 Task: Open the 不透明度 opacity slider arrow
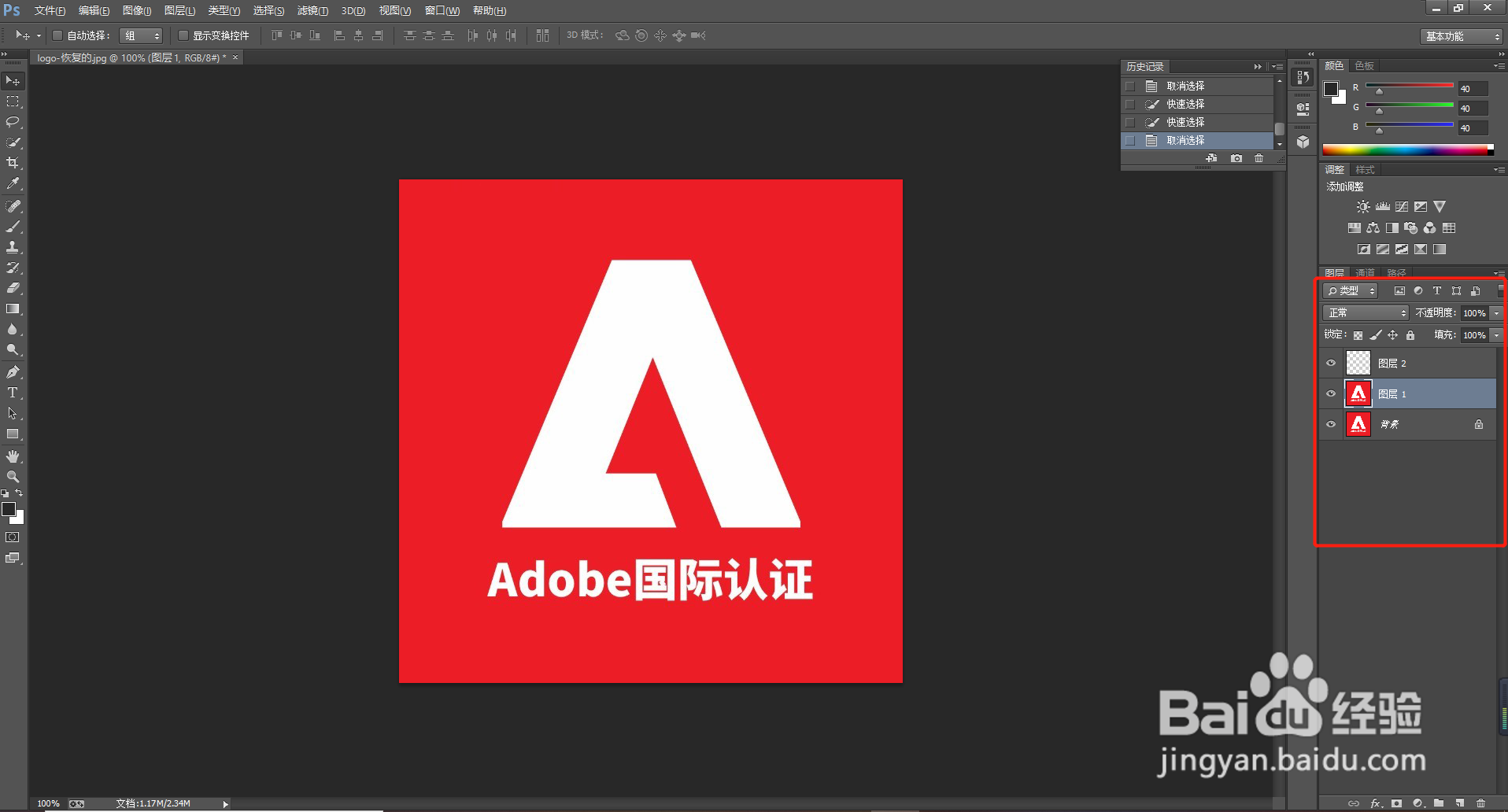(x=1496, y=313)
